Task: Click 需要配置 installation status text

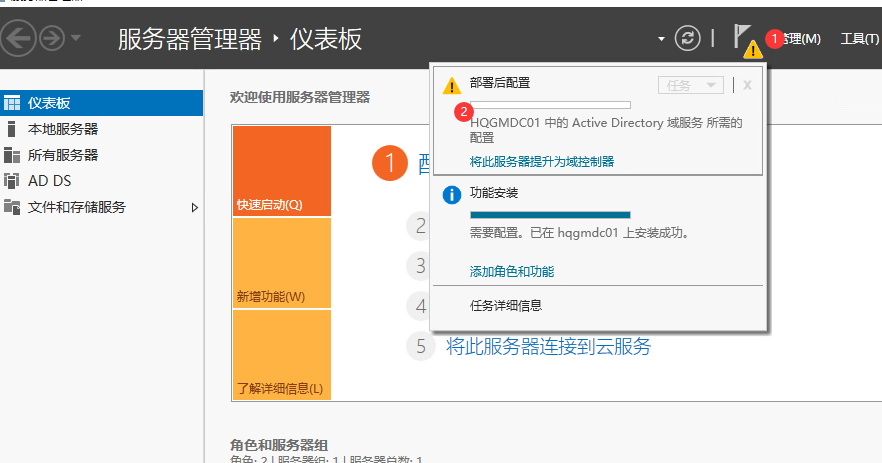Action: pos(579,233)
